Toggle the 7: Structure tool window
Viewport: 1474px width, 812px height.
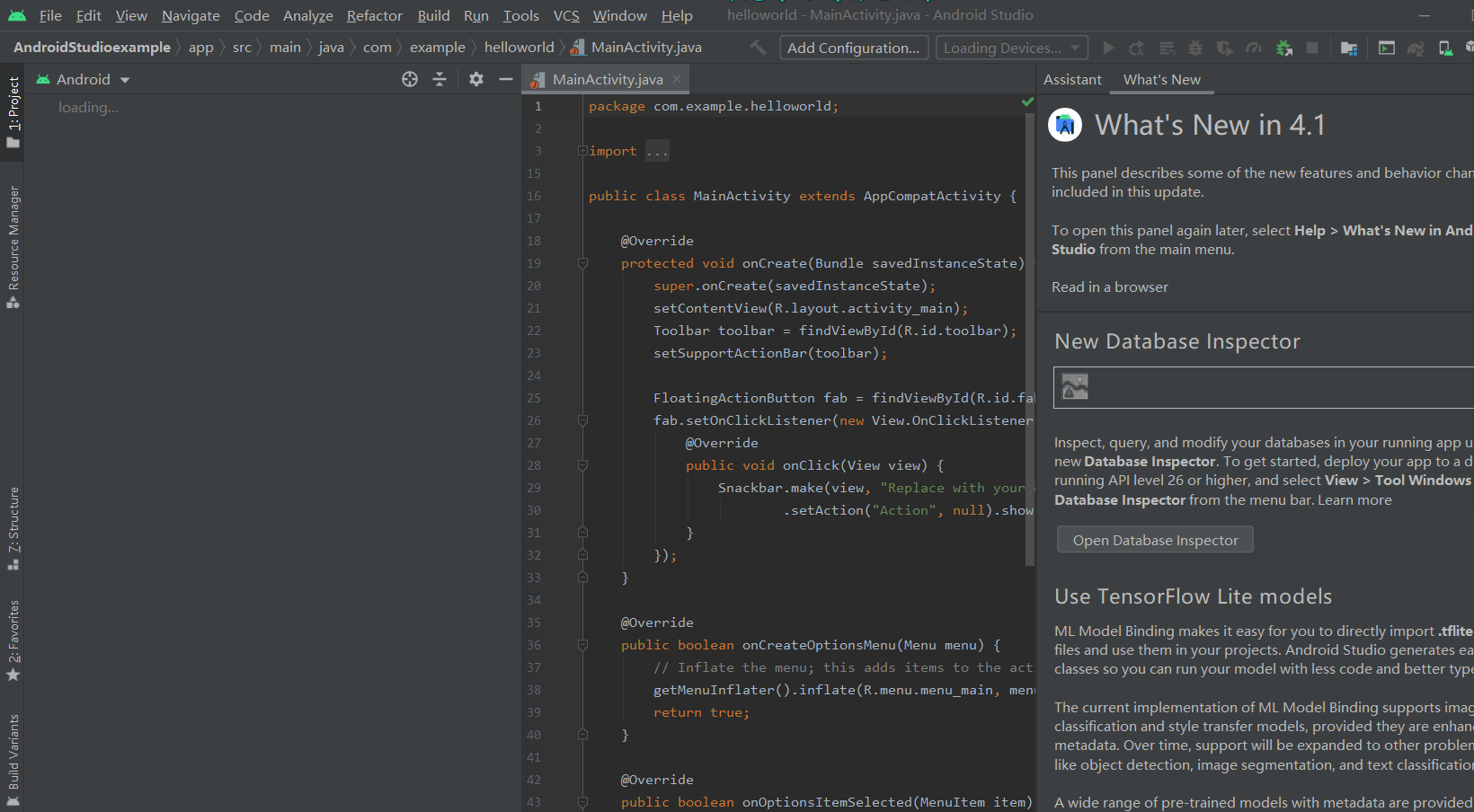point(13,528)
